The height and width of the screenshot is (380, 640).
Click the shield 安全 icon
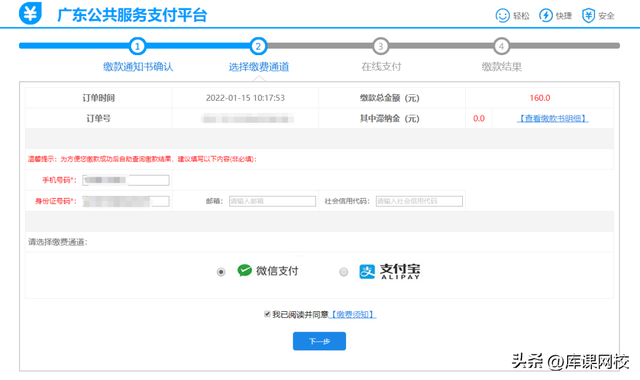[x=588, y=16]
